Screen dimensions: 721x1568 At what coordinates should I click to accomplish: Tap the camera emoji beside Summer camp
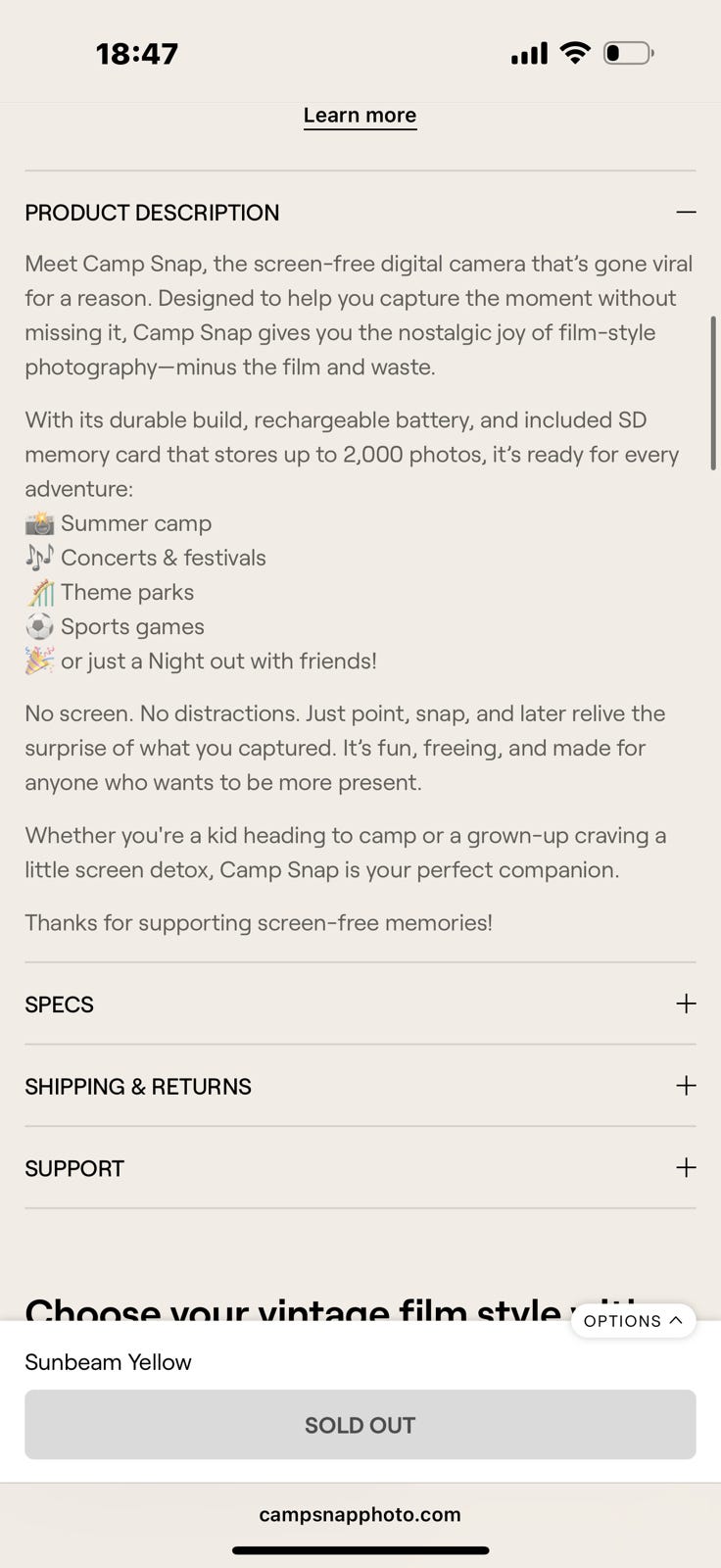pyautogui.click(x=39, y=523)
